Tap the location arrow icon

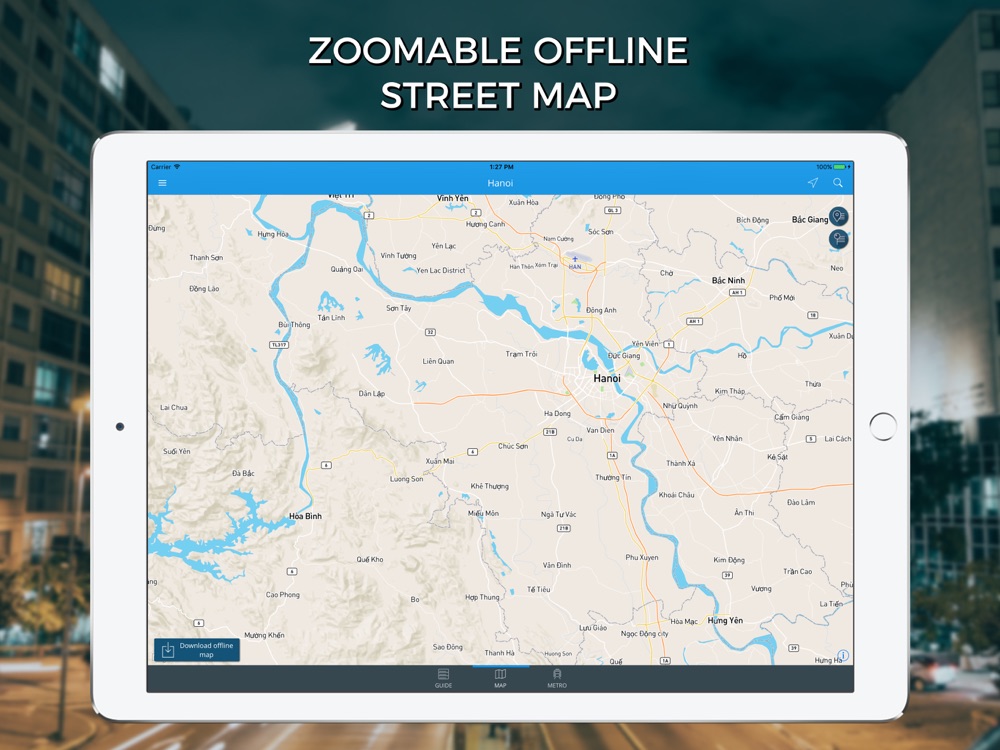tap(812, 182)
